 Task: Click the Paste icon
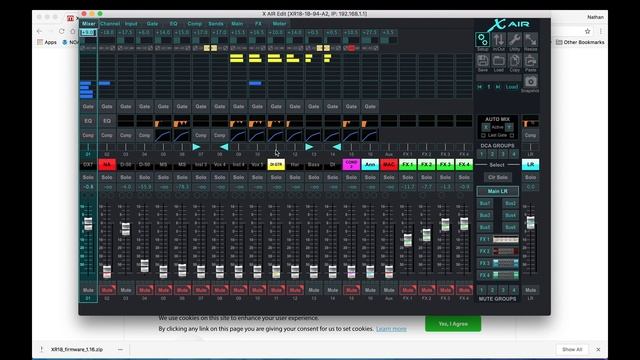530,62
